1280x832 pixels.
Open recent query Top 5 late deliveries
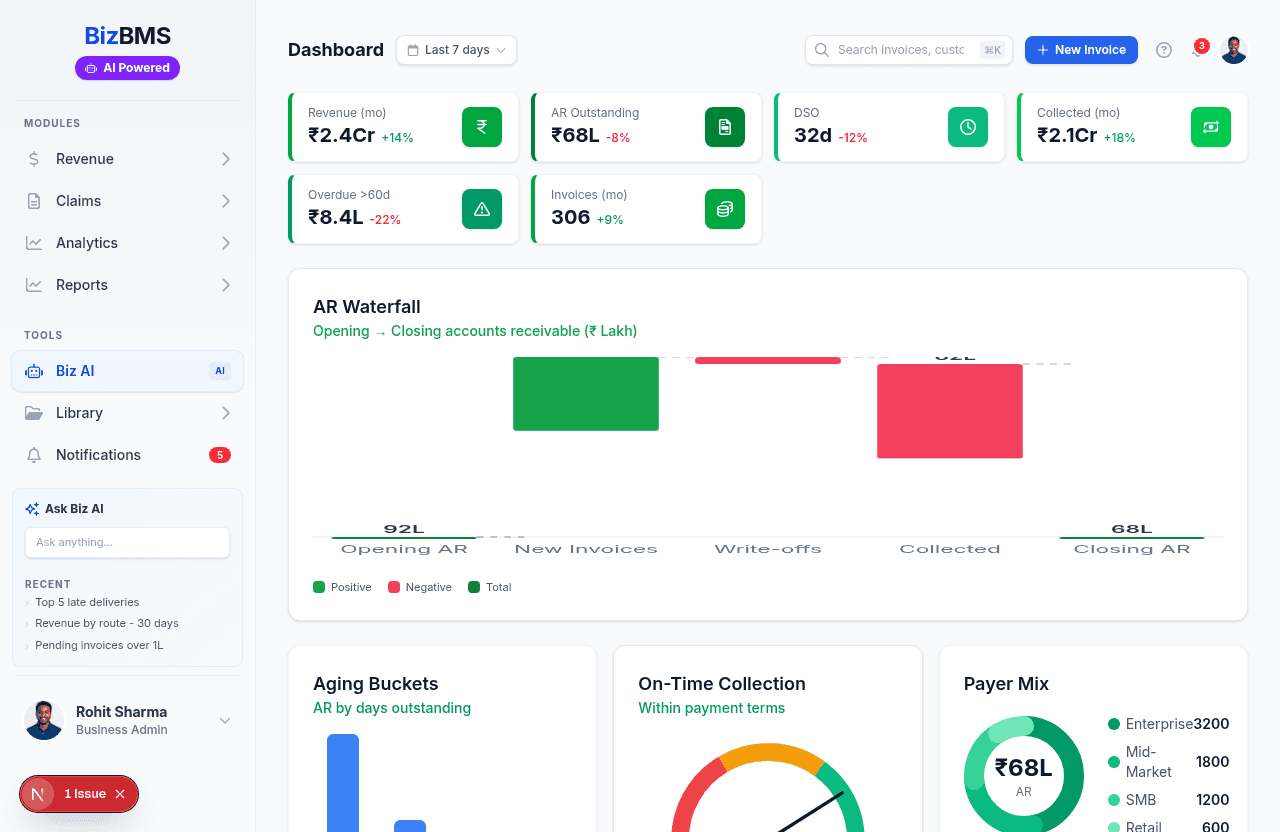[x=87, y=602]
